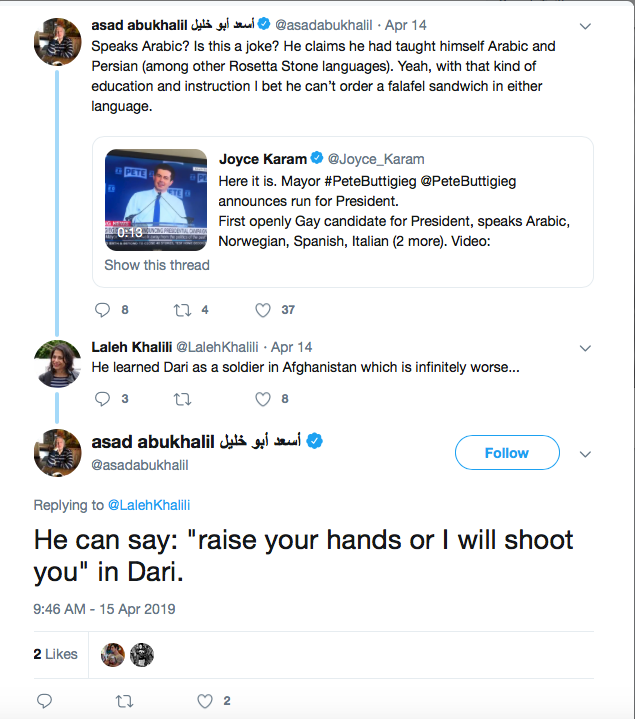Retweet the top tweet with 4 retweets
This screenshot has height=719, width=635.
[182, 310]
